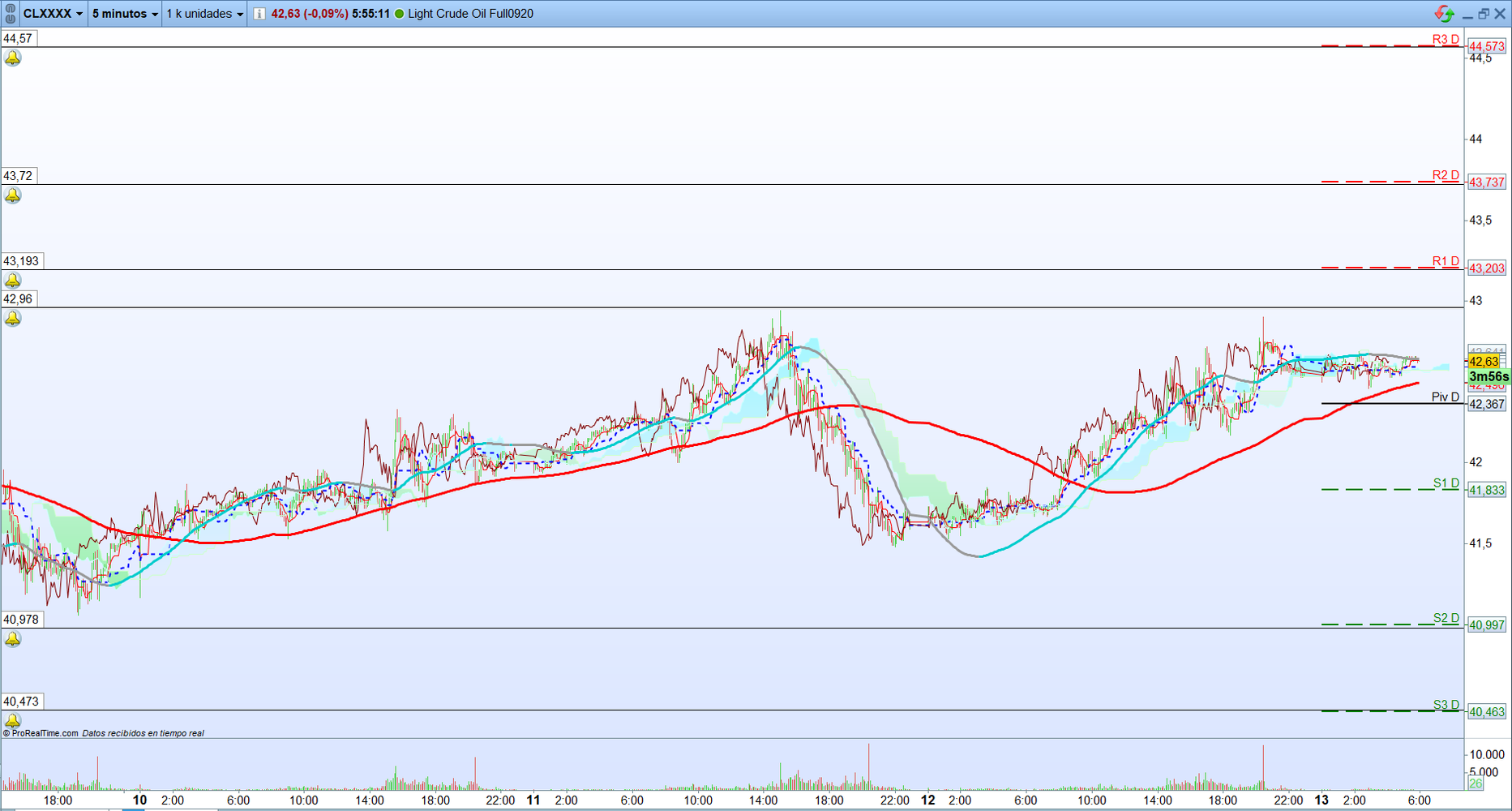Open the 1 k unidades dropdown
The height and width of the screenshot is (811, 1512).
(x=204, y=14)
